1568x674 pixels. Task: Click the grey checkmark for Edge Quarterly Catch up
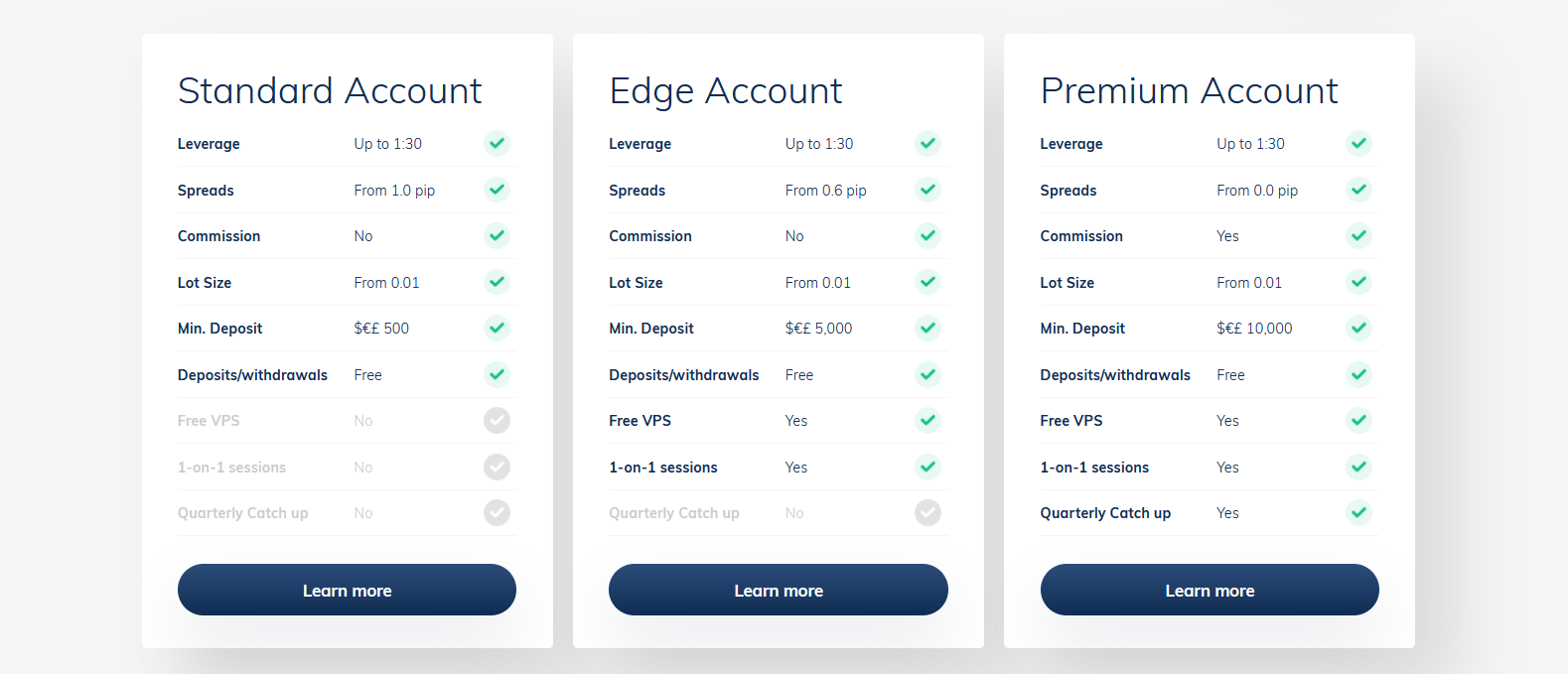pyautogui.click(x=927, y=512)
